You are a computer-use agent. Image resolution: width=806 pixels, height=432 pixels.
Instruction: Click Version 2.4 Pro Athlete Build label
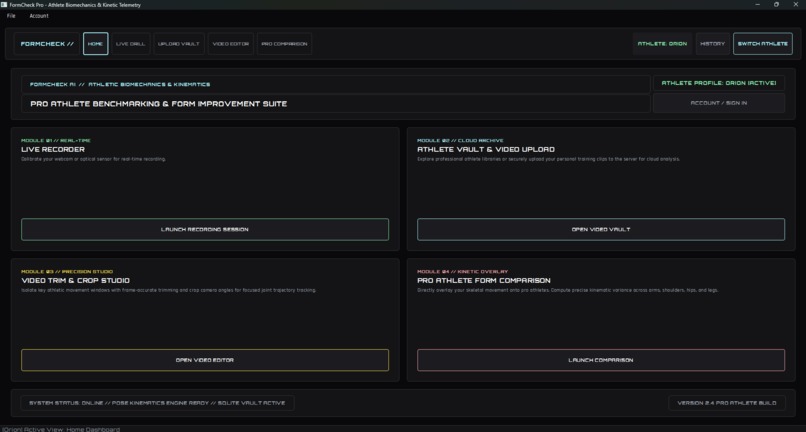726,403
